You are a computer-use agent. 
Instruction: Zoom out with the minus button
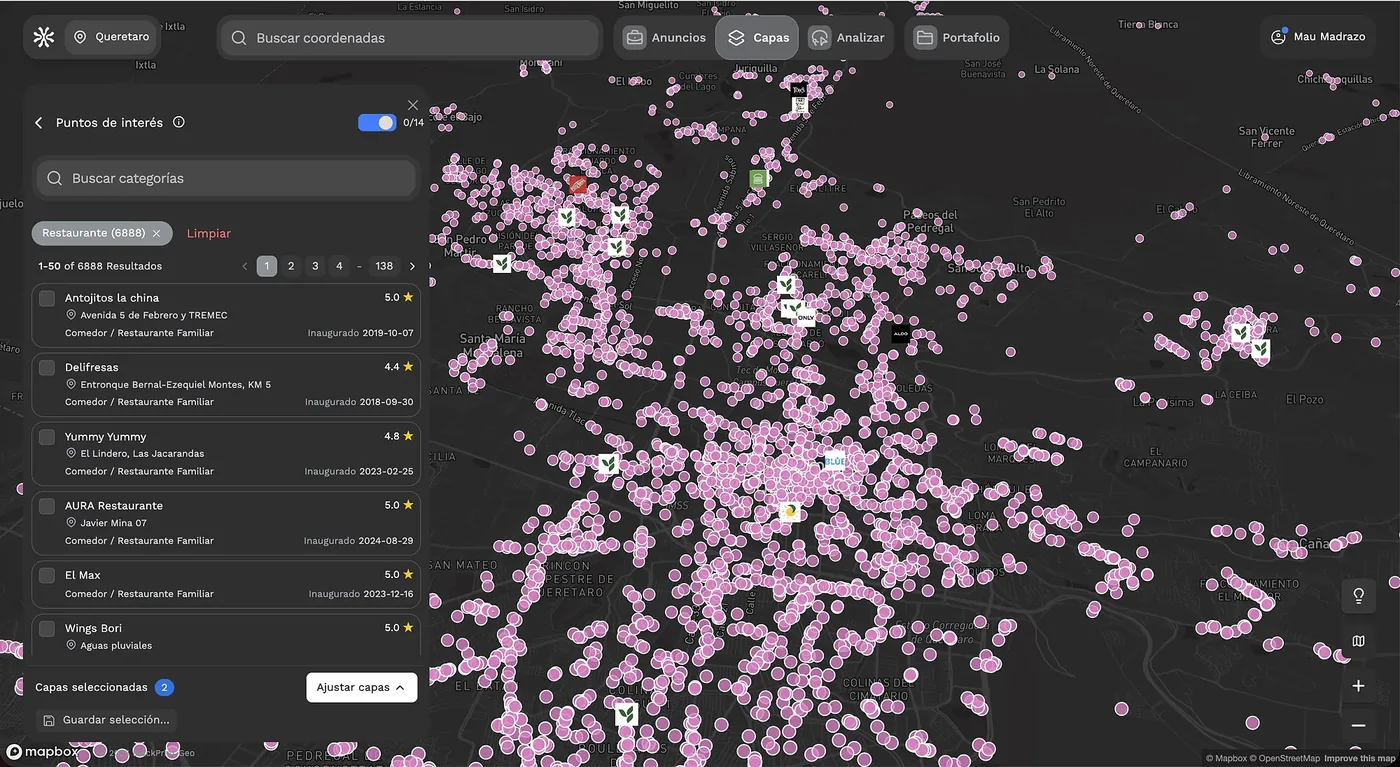click(1358, 726)
